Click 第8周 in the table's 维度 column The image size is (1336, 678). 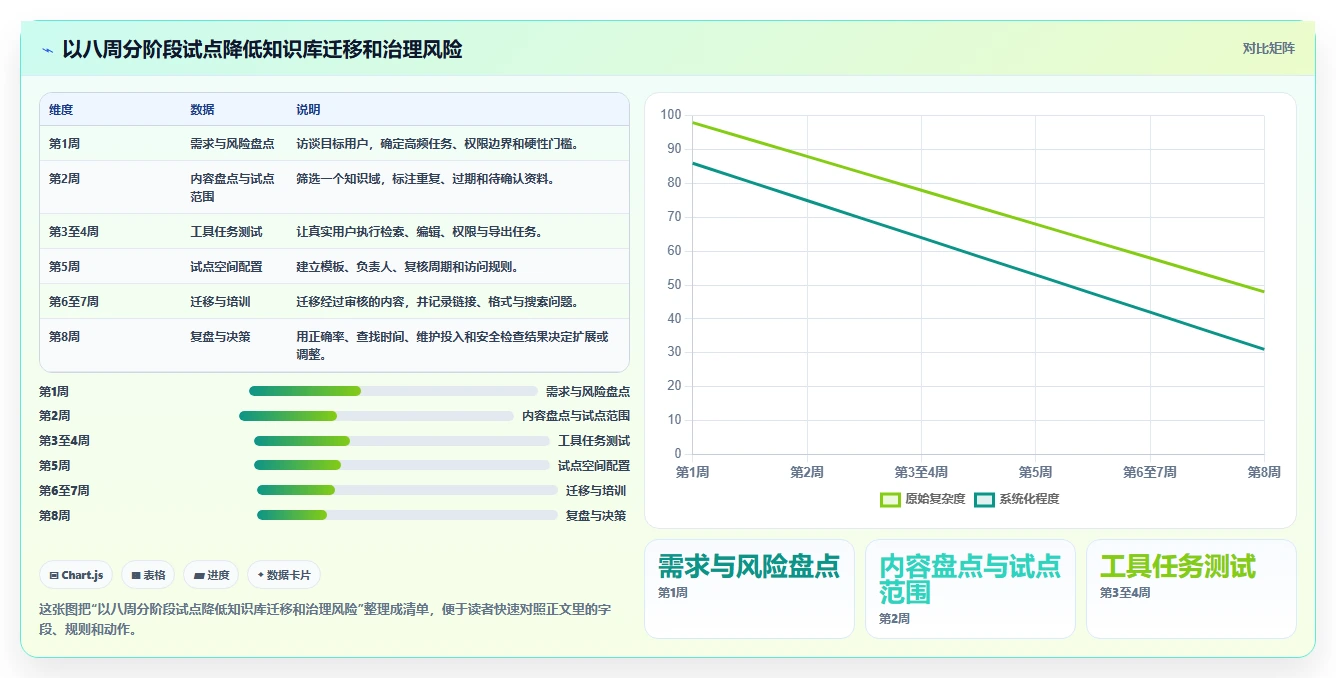point(64,337)
